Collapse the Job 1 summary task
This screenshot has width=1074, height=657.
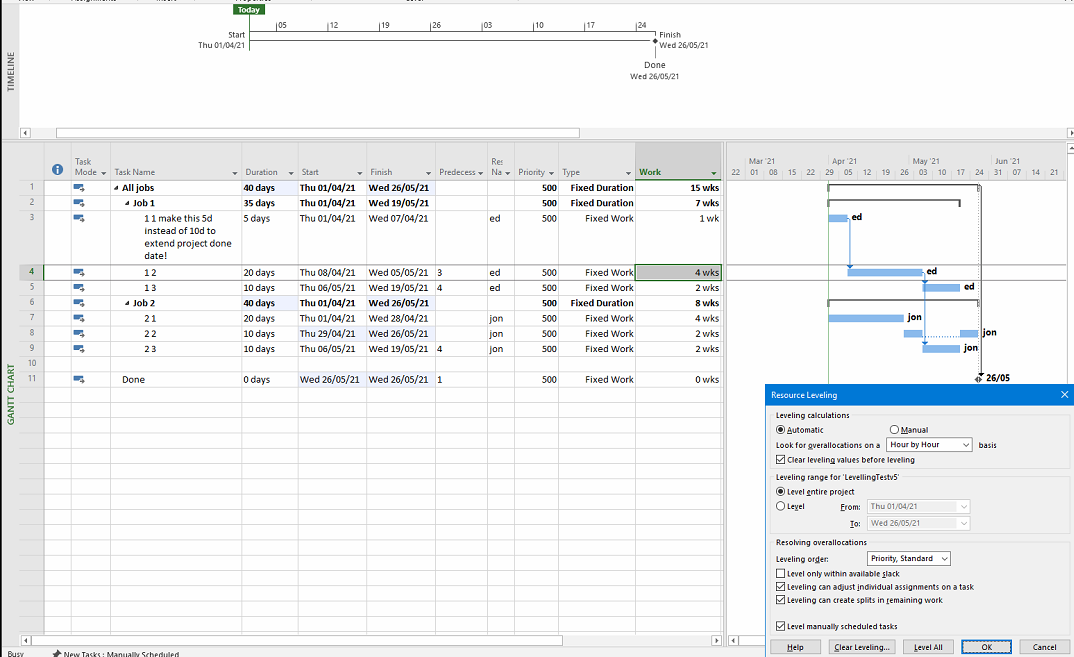127,203
